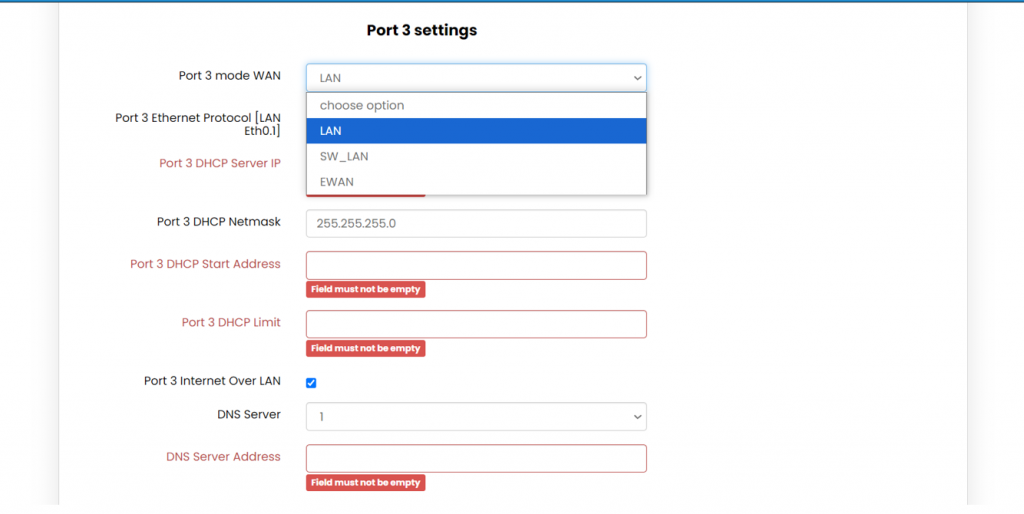Image resolution: width=1024 pixels, height=514 pixels.
Task: Select the highlighted LAN option in list
Action: (x=476, y=131)
